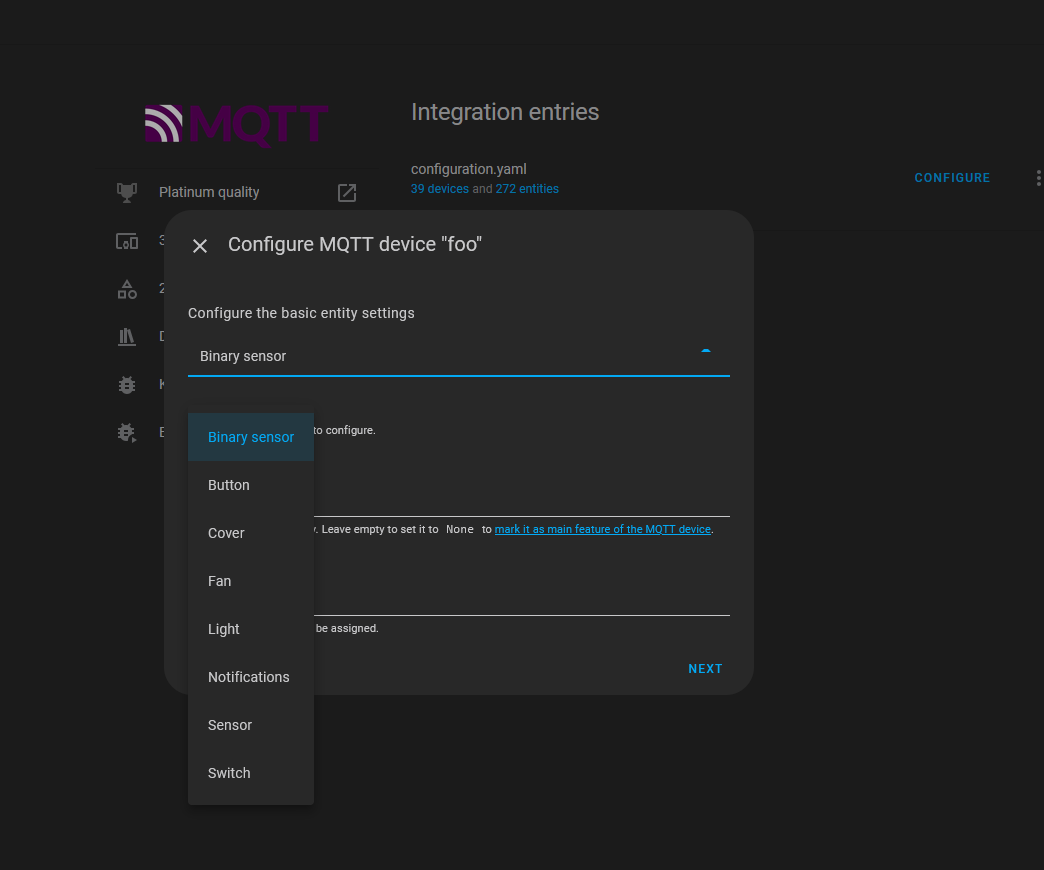Click the CONFIGURE button

951,177
